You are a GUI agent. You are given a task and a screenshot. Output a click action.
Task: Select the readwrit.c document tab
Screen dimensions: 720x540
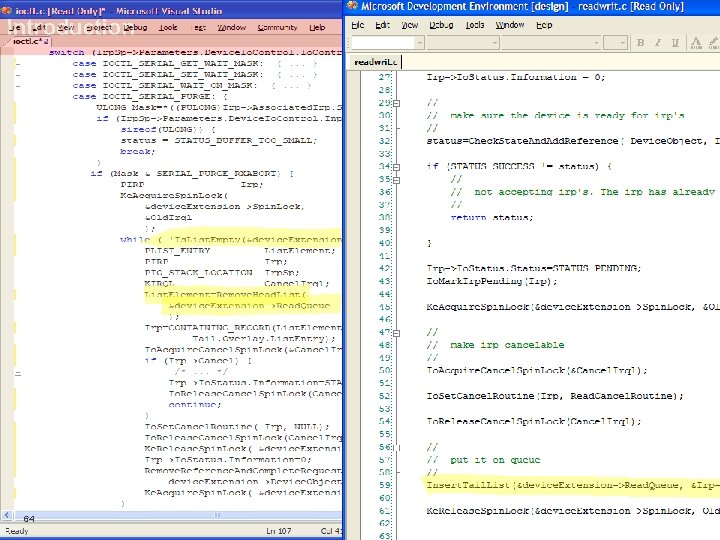pyautogui.click(x=376, y=62)
